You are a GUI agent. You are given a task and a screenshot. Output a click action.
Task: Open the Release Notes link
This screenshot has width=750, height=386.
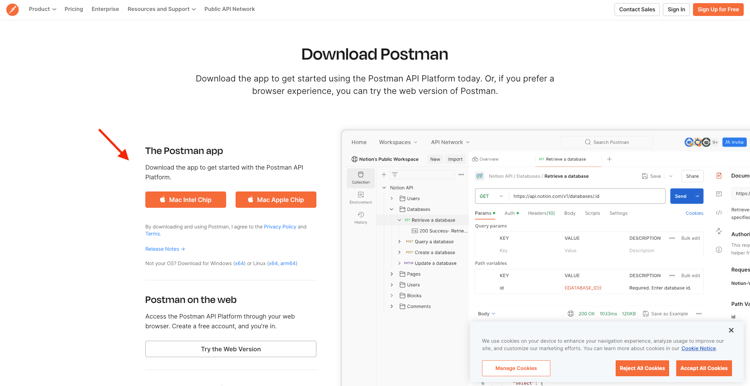pos(165,249)
